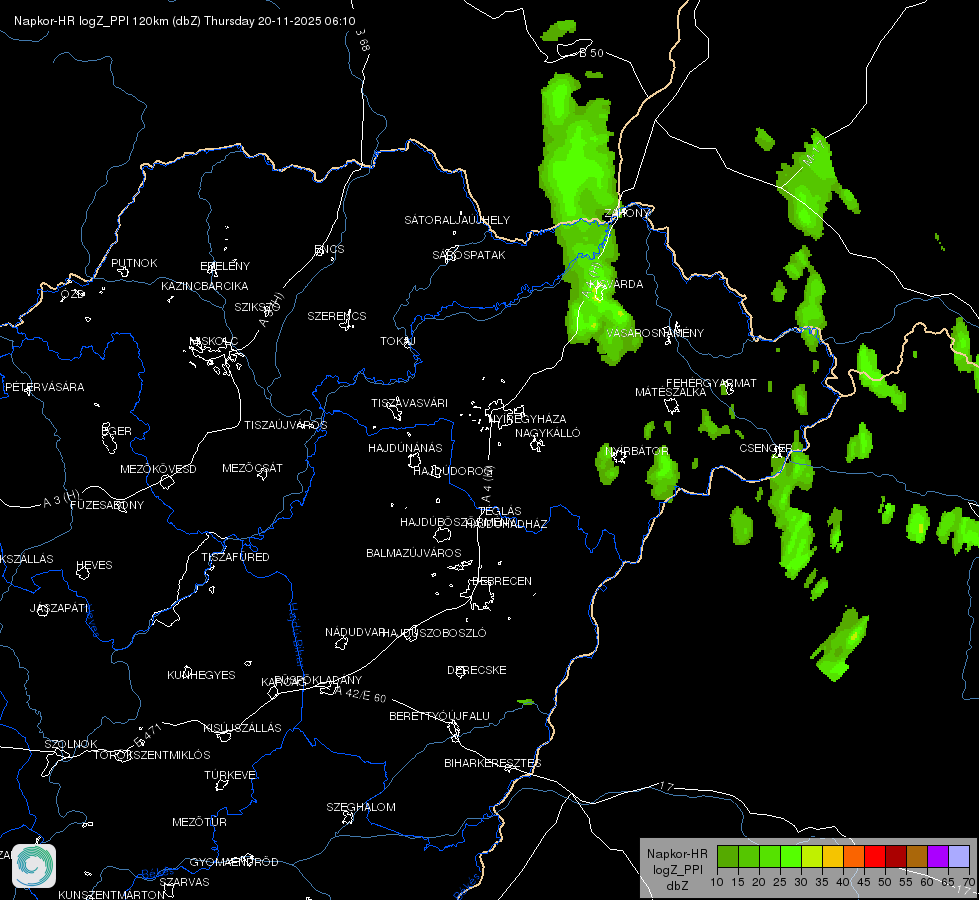Image resolution: width=979 pixels, height=900 pixels.
Task: Click the HAJDUNANAS label
Action: point(405,448)
